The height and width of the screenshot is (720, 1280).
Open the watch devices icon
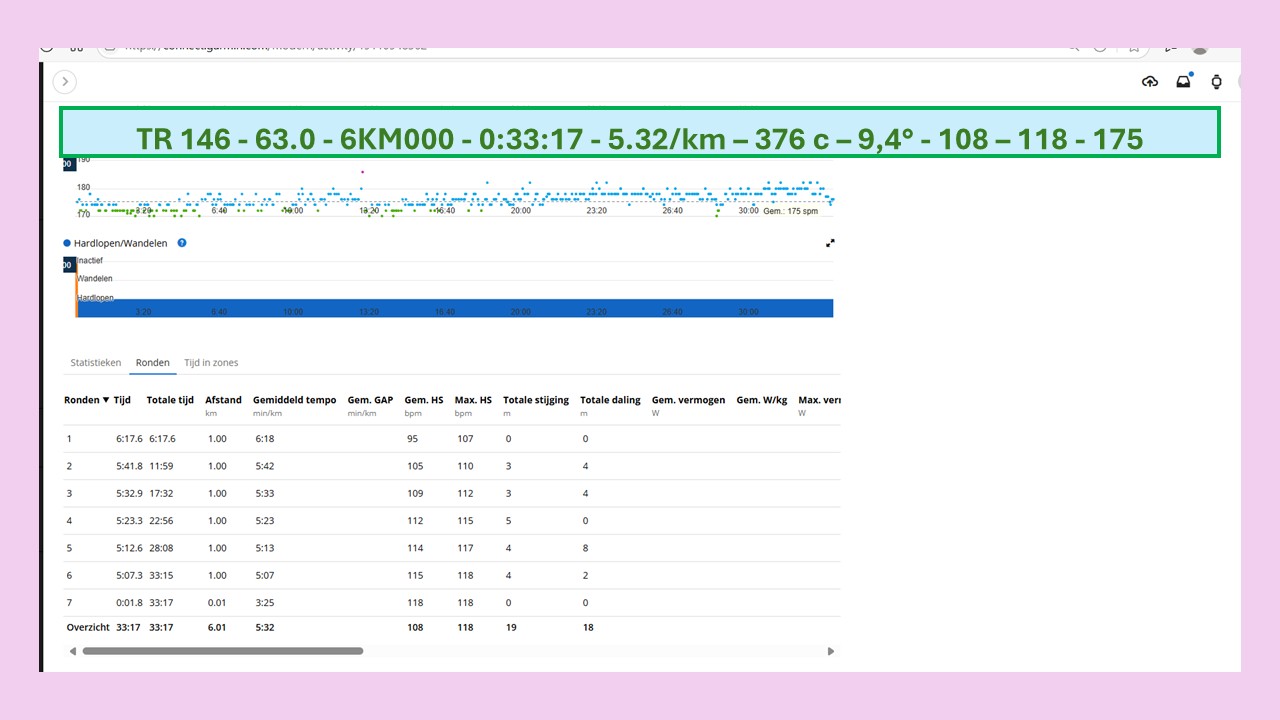pos(1217,82)
